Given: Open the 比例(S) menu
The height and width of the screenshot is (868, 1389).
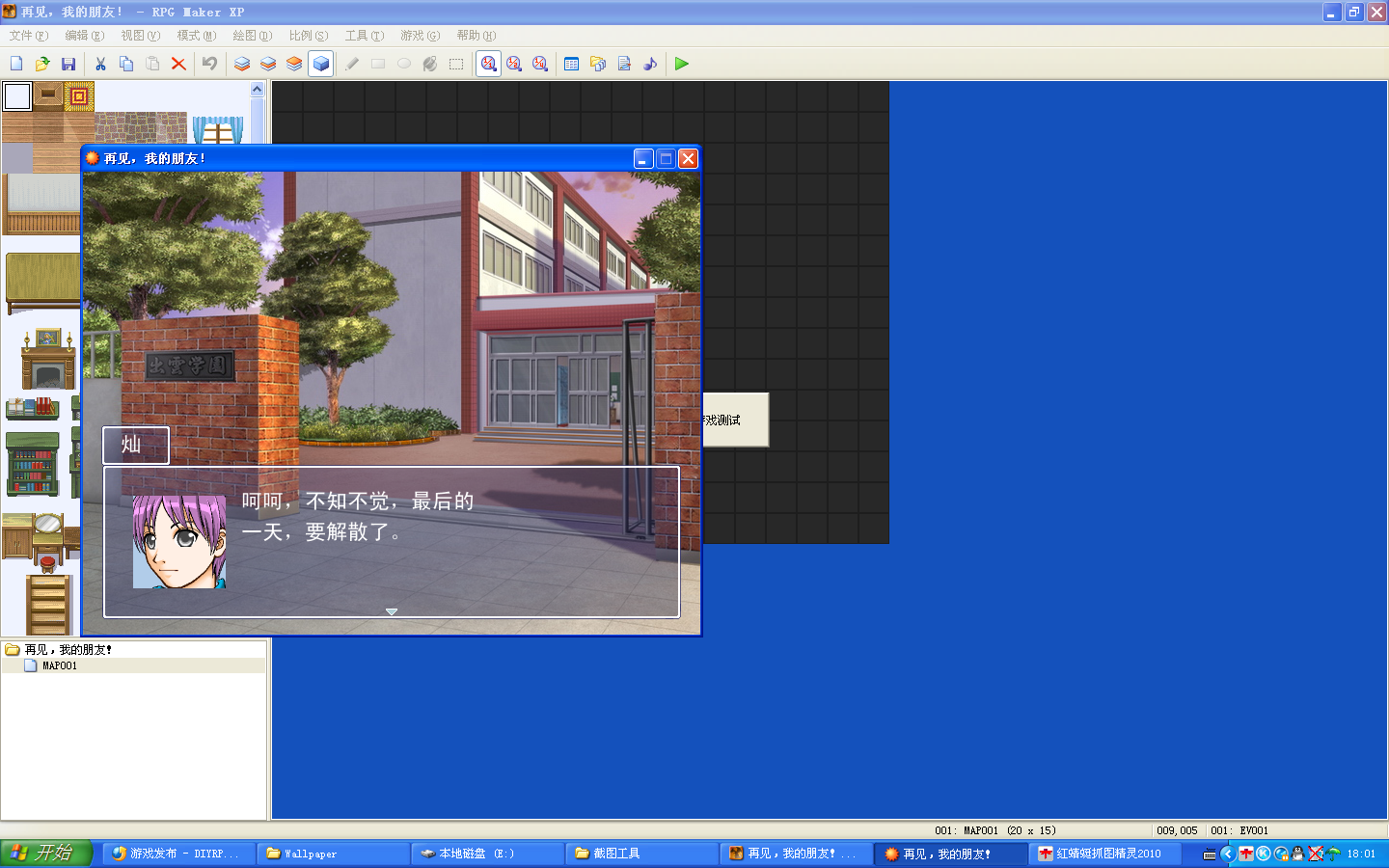Looking at the screenshot, I should 309,36.
